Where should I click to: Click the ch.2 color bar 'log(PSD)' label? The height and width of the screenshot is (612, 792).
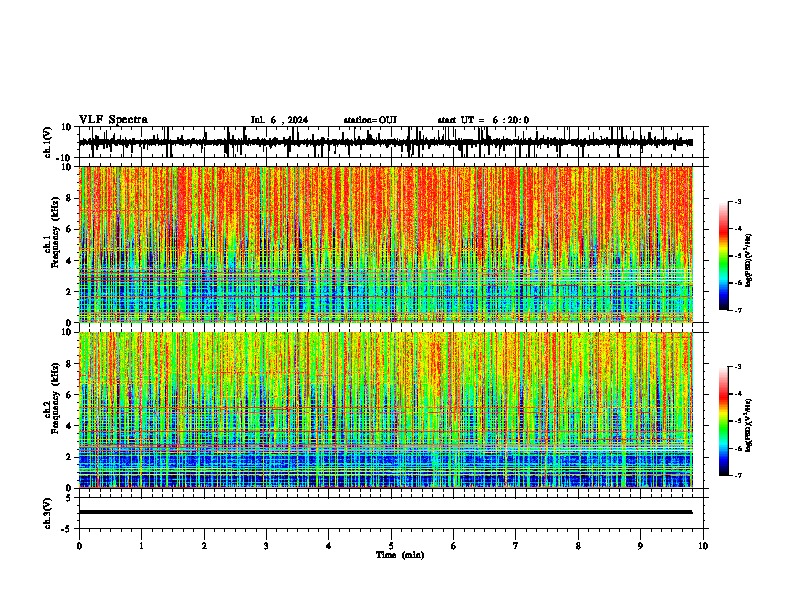pyautogui.click(x=749, y=425)
